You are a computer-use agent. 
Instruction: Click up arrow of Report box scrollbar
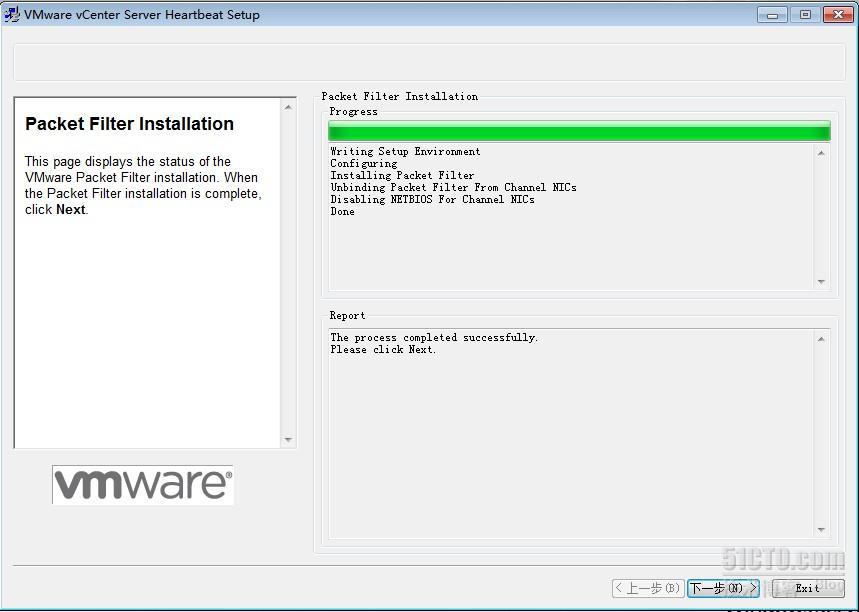click(x=821, y=339)
